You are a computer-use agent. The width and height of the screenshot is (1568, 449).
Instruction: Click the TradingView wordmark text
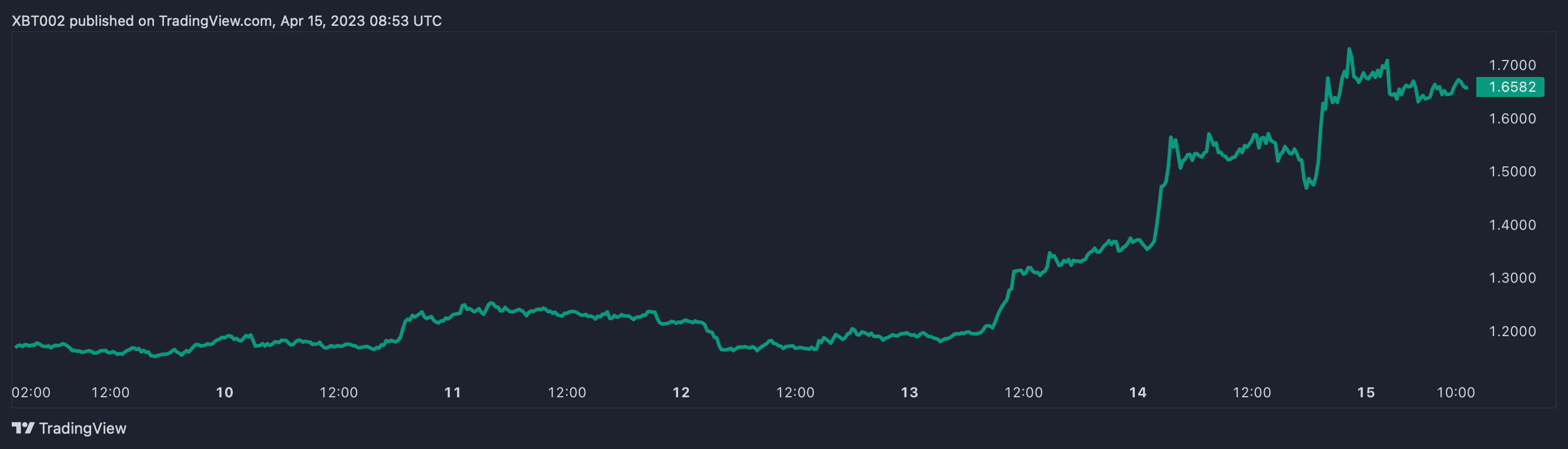pyautogui.click(x=83, y=428)
